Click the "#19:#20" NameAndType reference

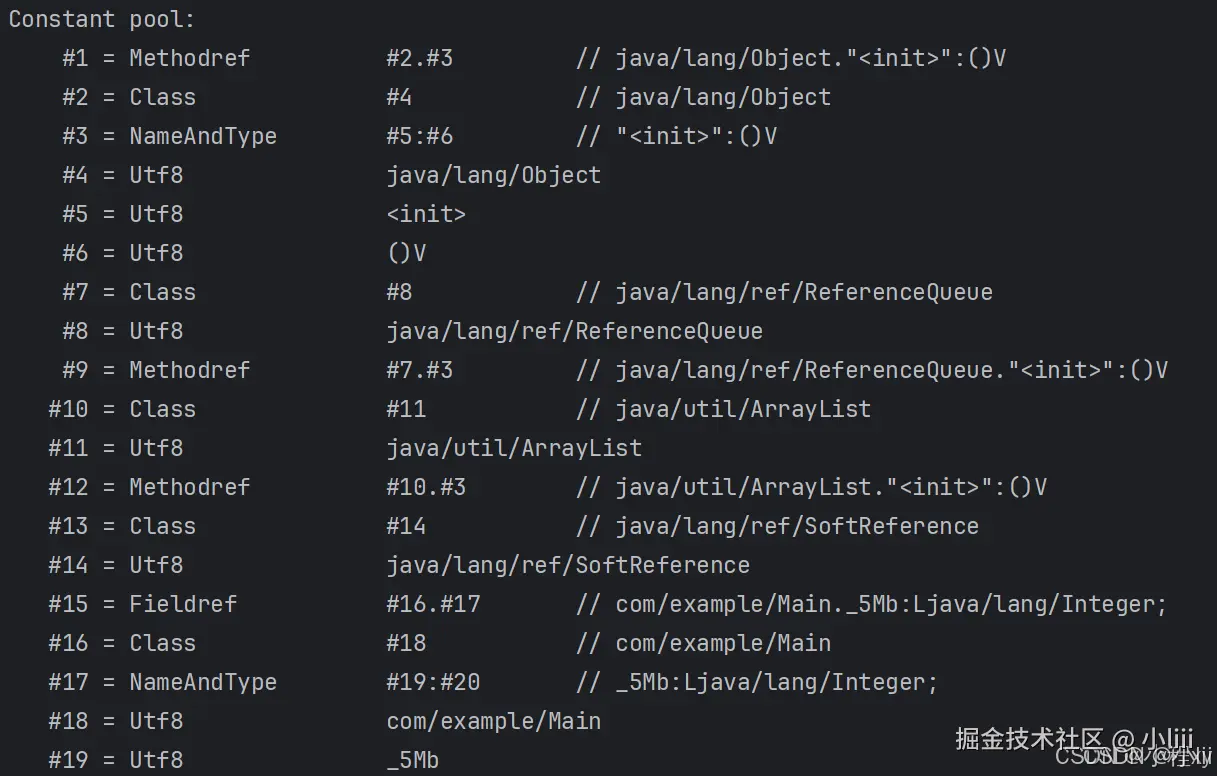tap(433, 682)
